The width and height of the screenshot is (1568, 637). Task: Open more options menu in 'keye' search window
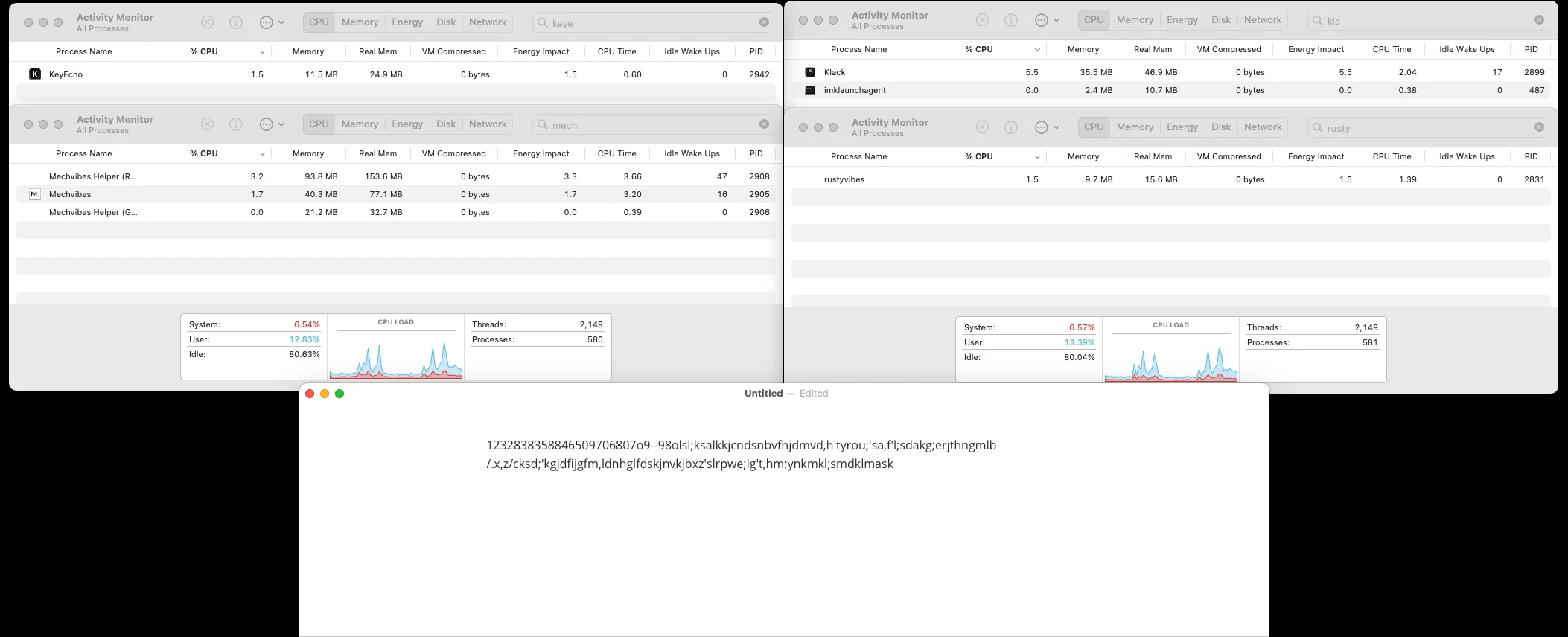pos(272,22)
